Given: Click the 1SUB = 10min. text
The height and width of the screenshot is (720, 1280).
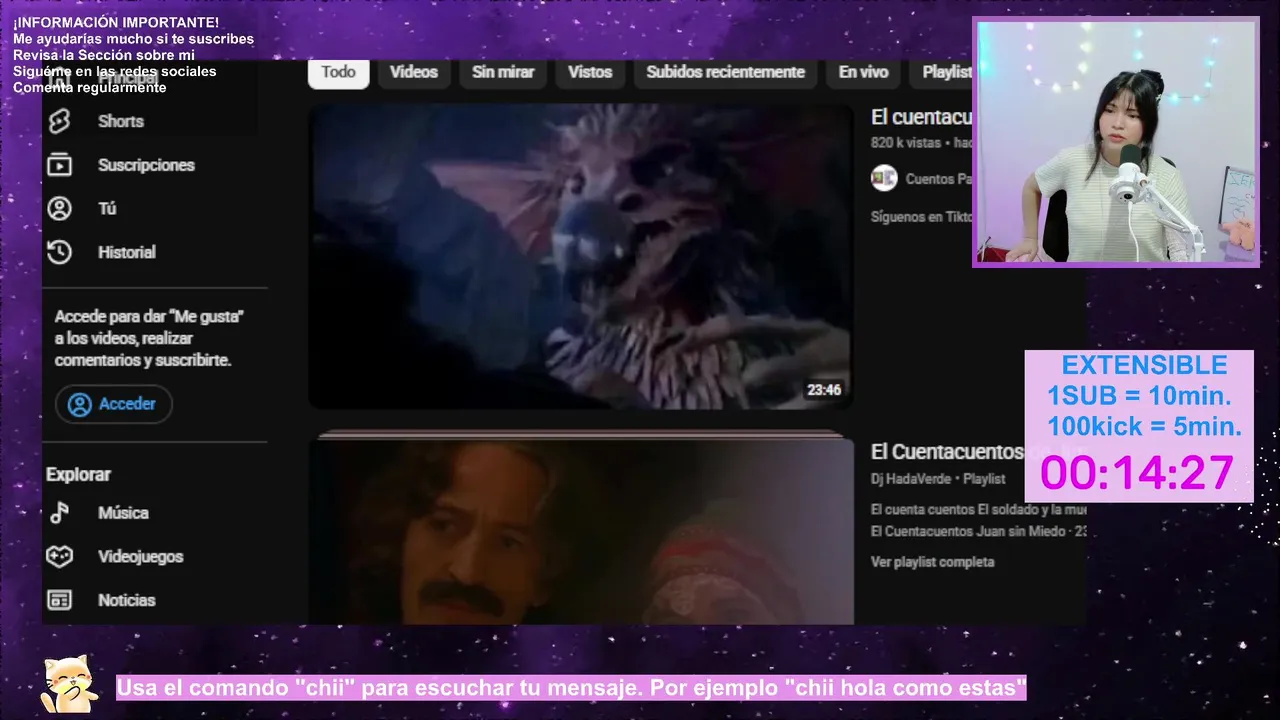Looking at the screenshot, I should [1139, 396].
